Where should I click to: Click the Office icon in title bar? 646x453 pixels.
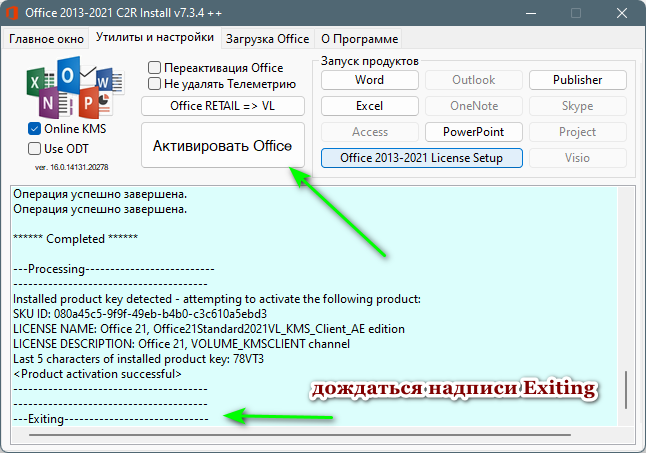(x=12, y=13)
